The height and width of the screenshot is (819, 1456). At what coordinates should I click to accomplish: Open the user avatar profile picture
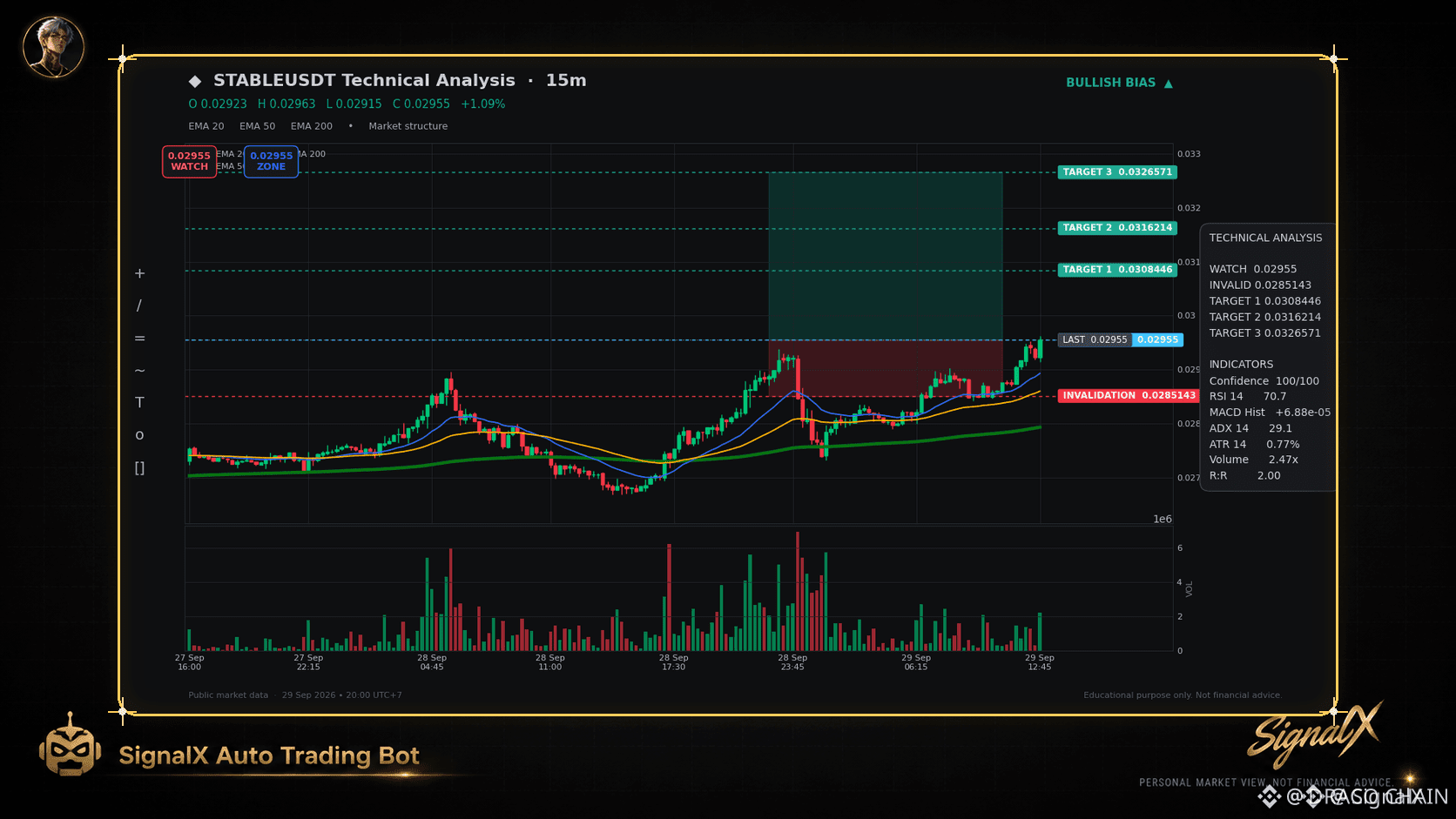(53, 46)
